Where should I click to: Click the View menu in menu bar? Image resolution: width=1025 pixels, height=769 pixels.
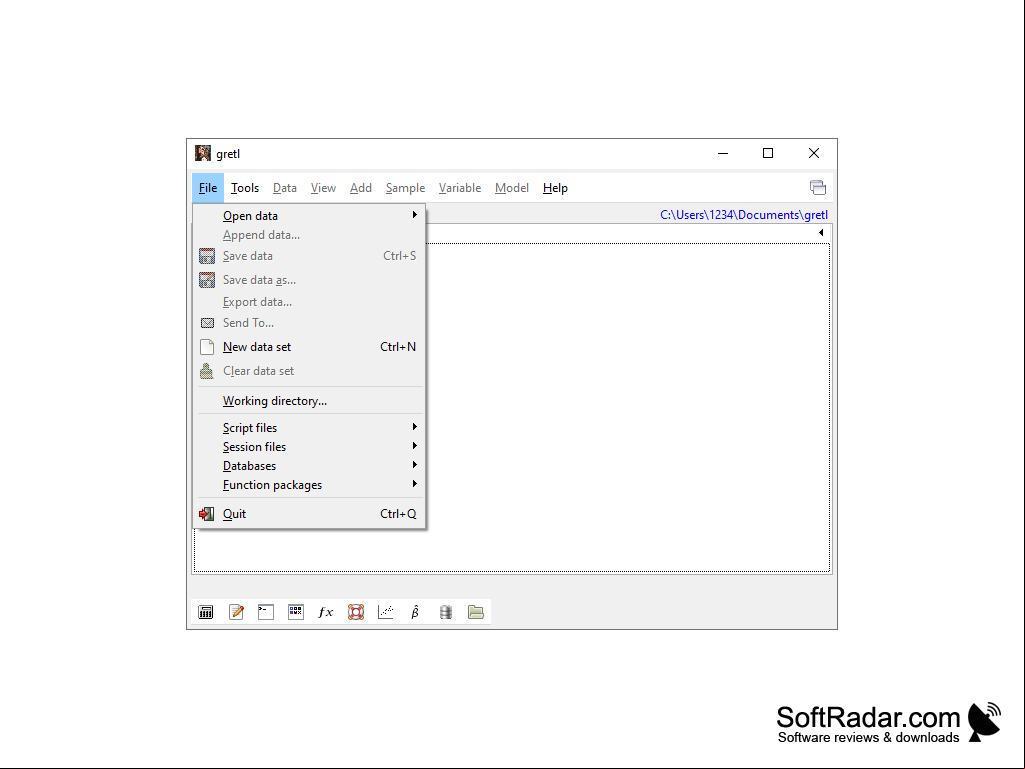point(323,188)
